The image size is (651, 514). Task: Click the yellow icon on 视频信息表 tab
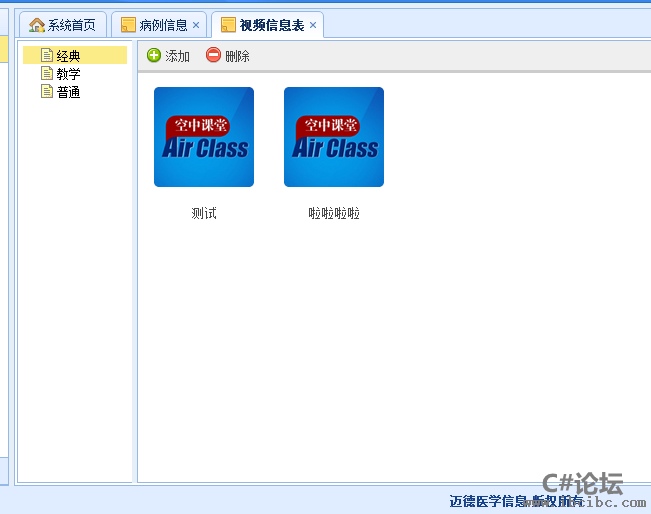[228, 25]
